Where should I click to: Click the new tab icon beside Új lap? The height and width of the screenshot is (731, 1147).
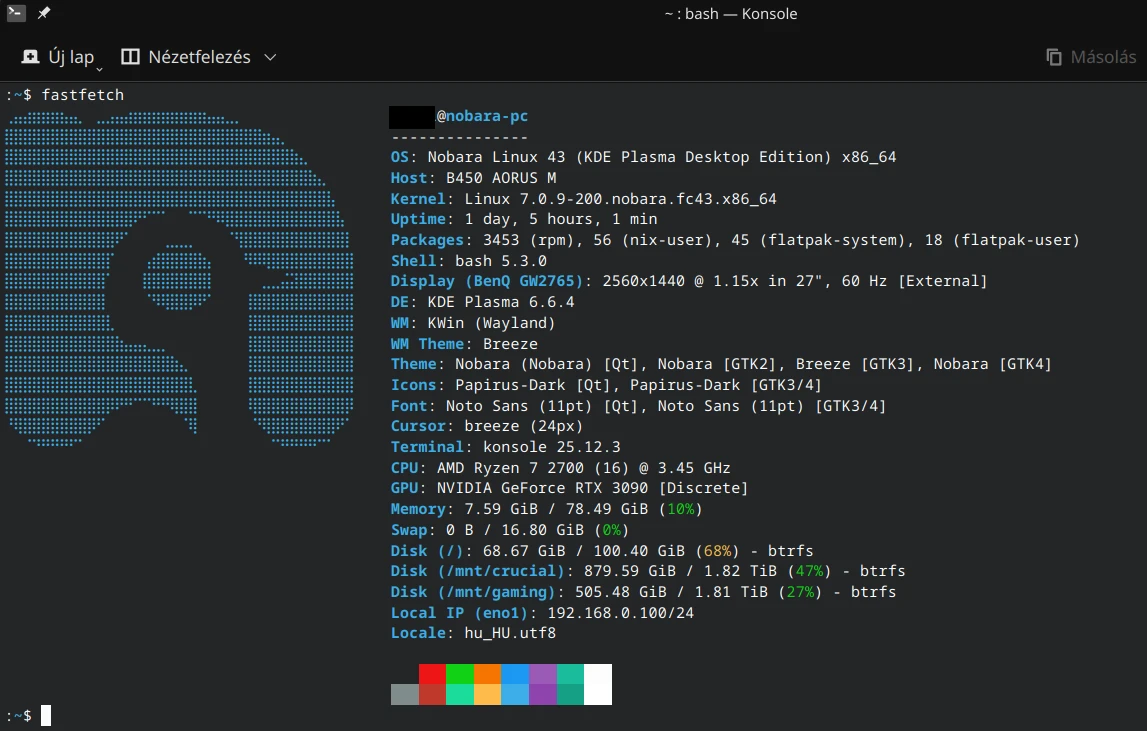pos(30,57)
